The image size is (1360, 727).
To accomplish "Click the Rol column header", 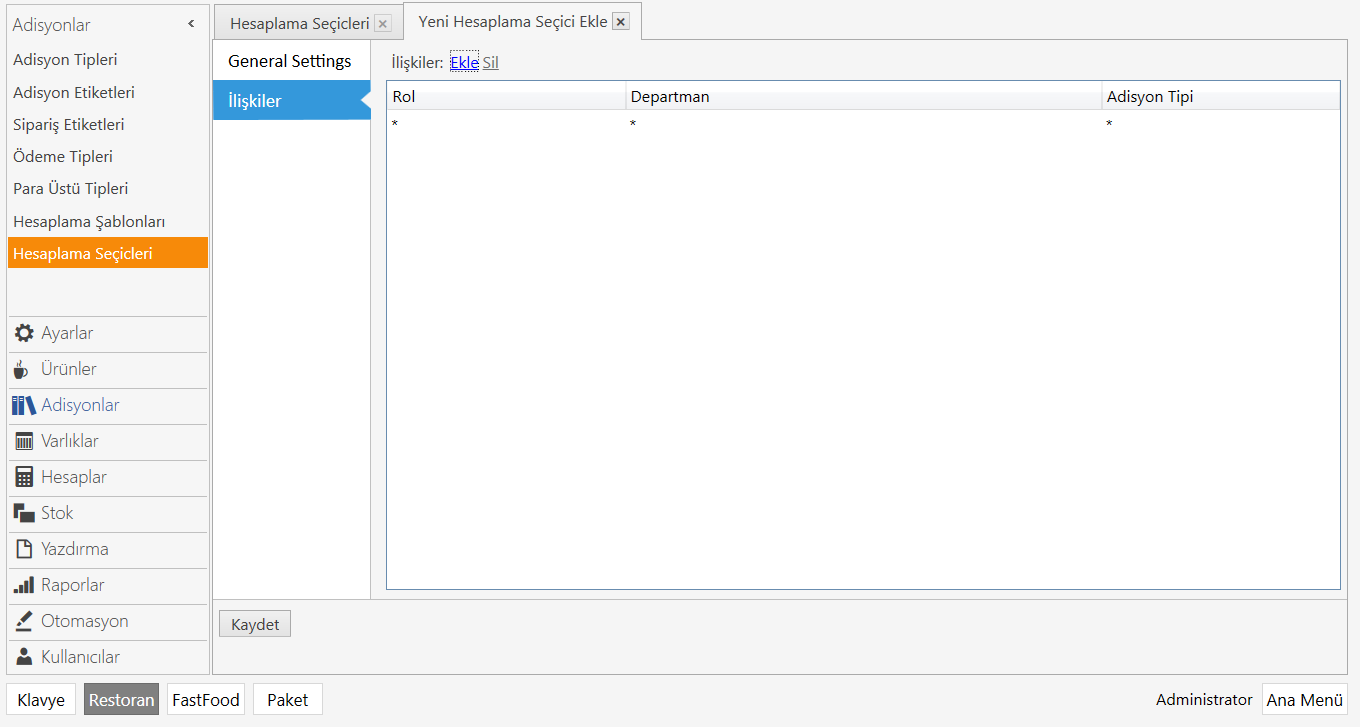I will (x=506, y=97).
